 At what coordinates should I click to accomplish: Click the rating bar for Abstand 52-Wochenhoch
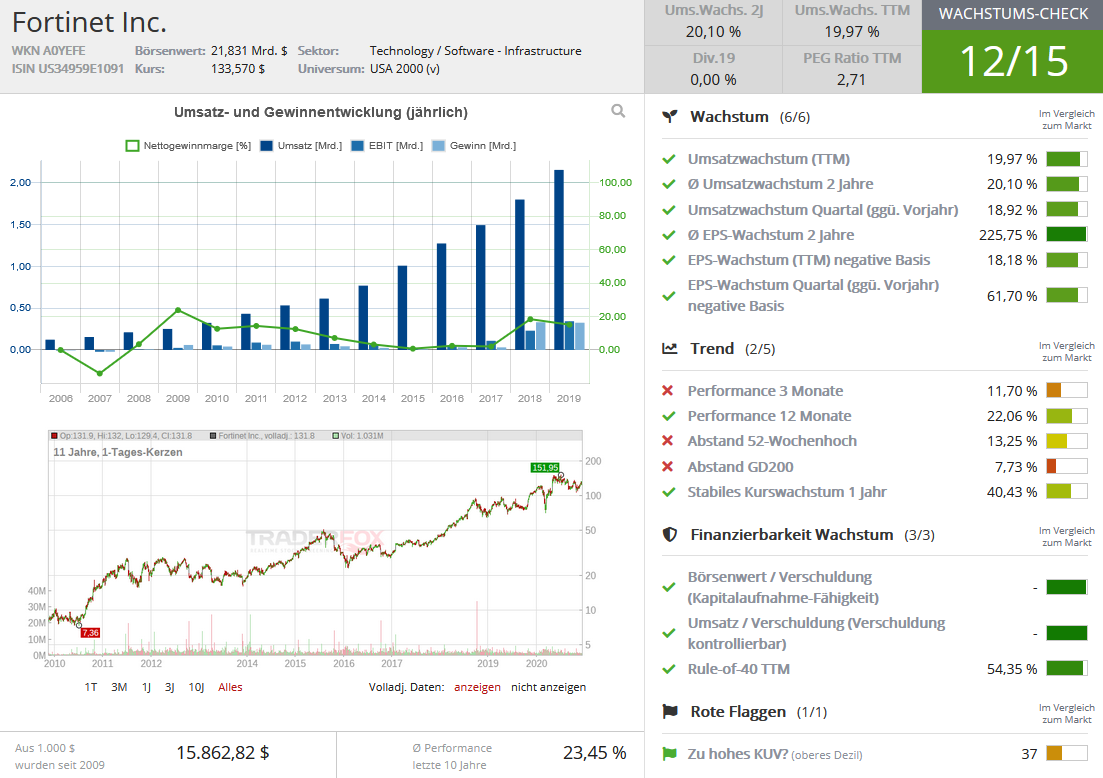click(1066, 441)
